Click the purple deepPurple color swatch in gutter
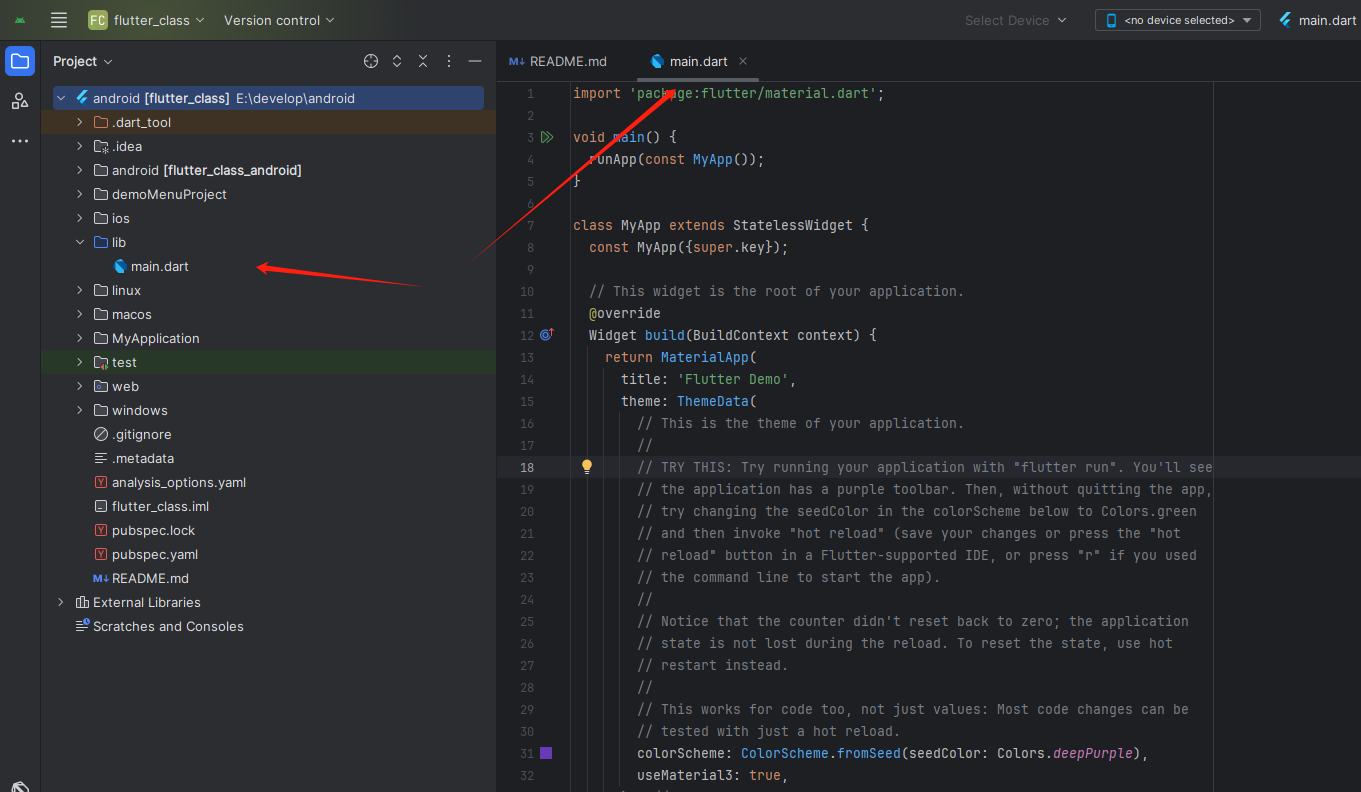The width and height of the screenshot is (1361, 792). pyautogui.click(x=546, y=753)
